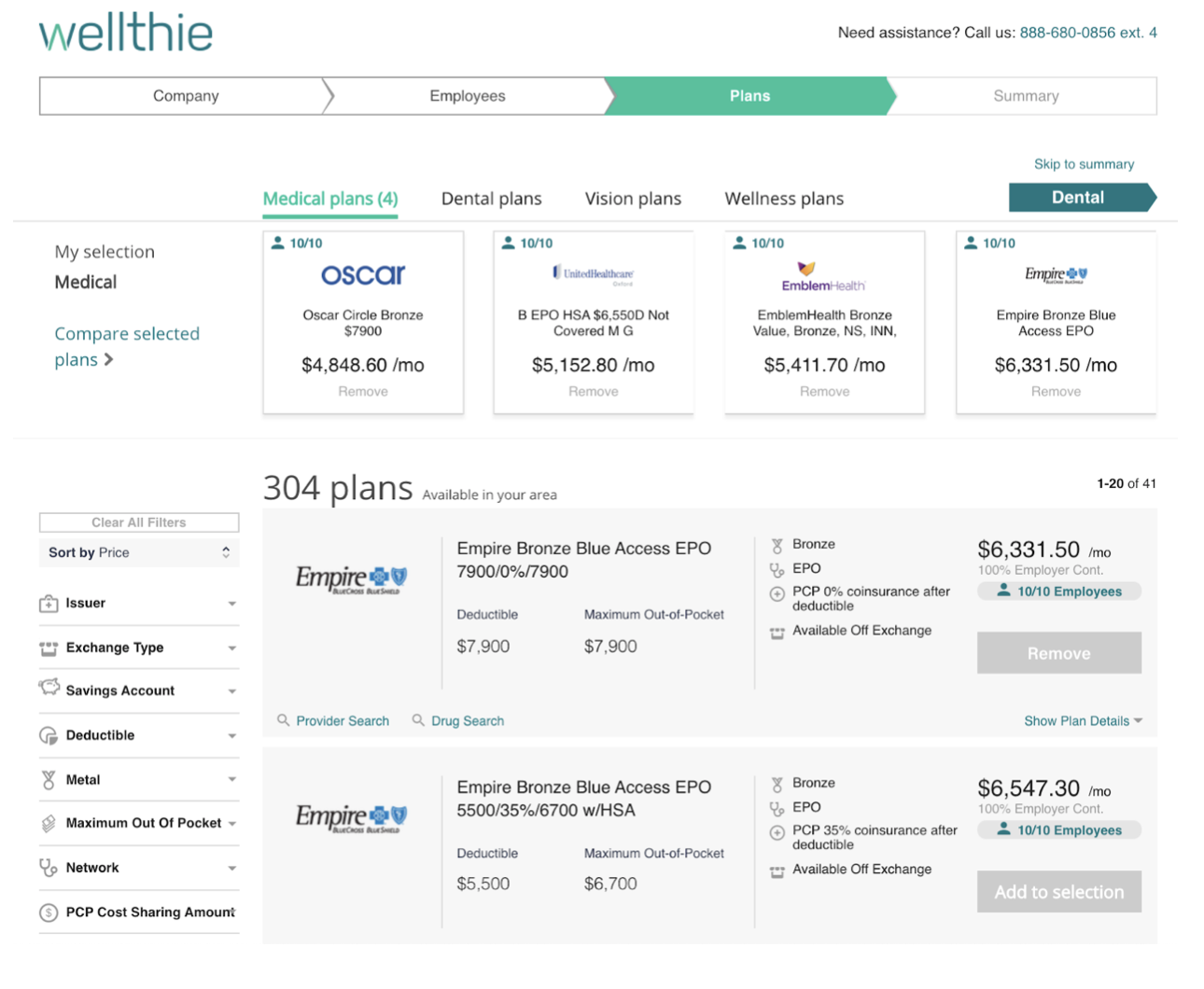
Task: Expand the Exchange Type filter
Action: 231,648
